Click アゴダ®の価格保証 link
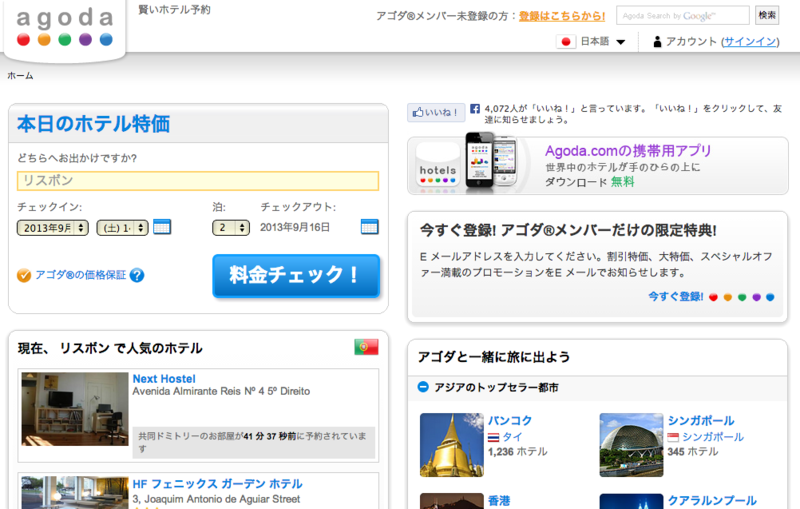This screenshot has height=509, width=800. pyautogui.click(x=80, y=275)
